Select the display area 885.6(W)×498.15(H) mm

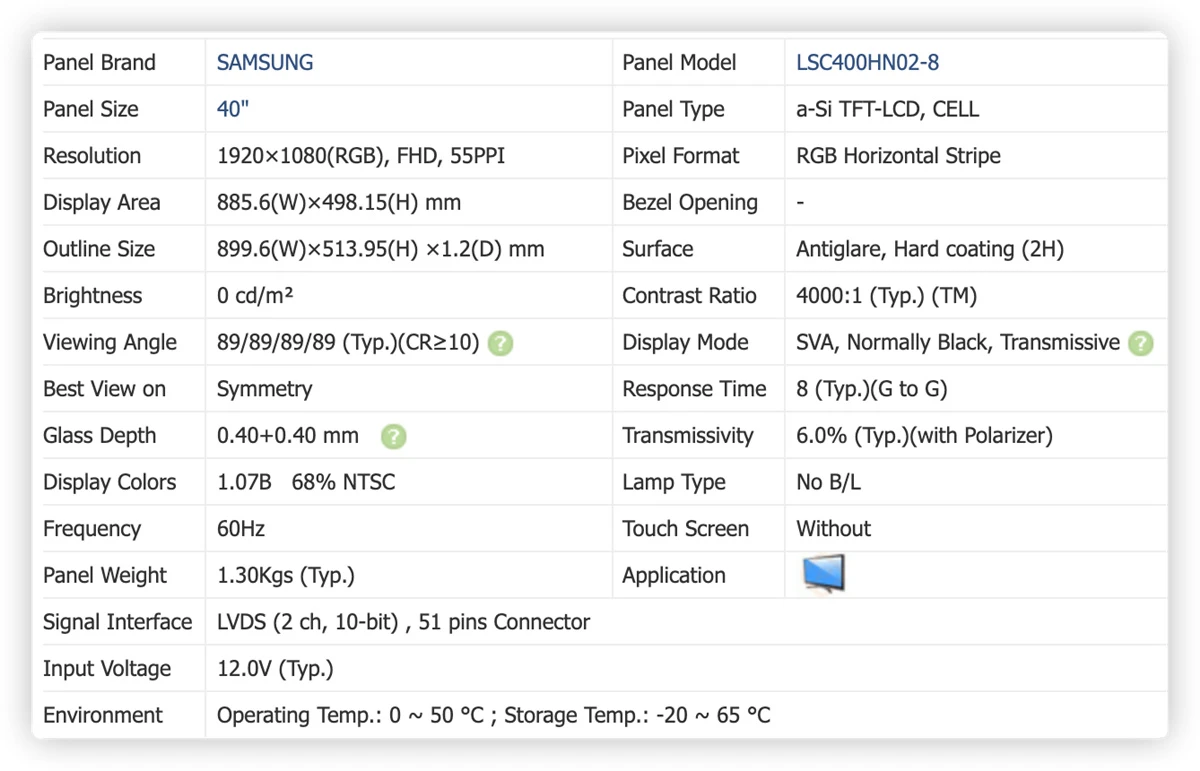pos(339,202)
